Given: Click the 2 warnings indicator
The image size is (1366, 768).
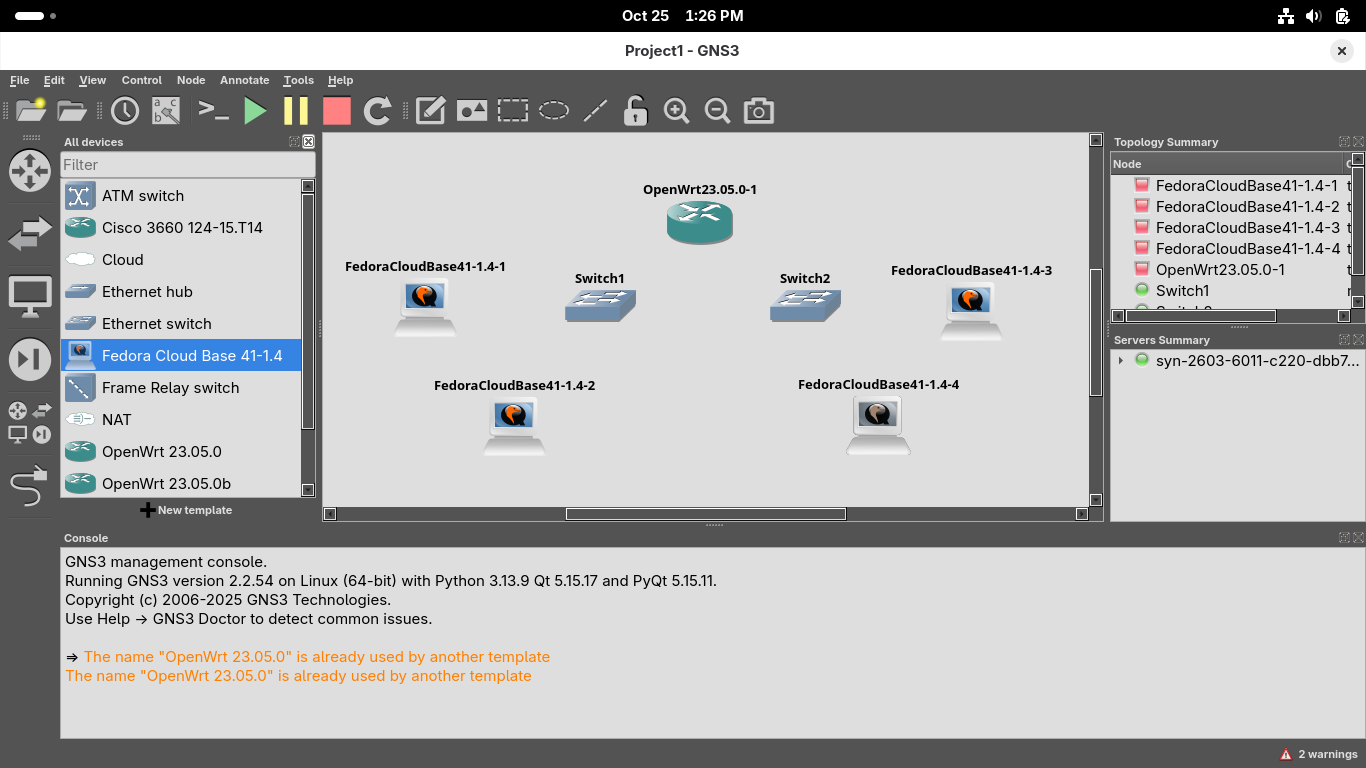Looking at the screenshot, I should (x=1318, y=754).
